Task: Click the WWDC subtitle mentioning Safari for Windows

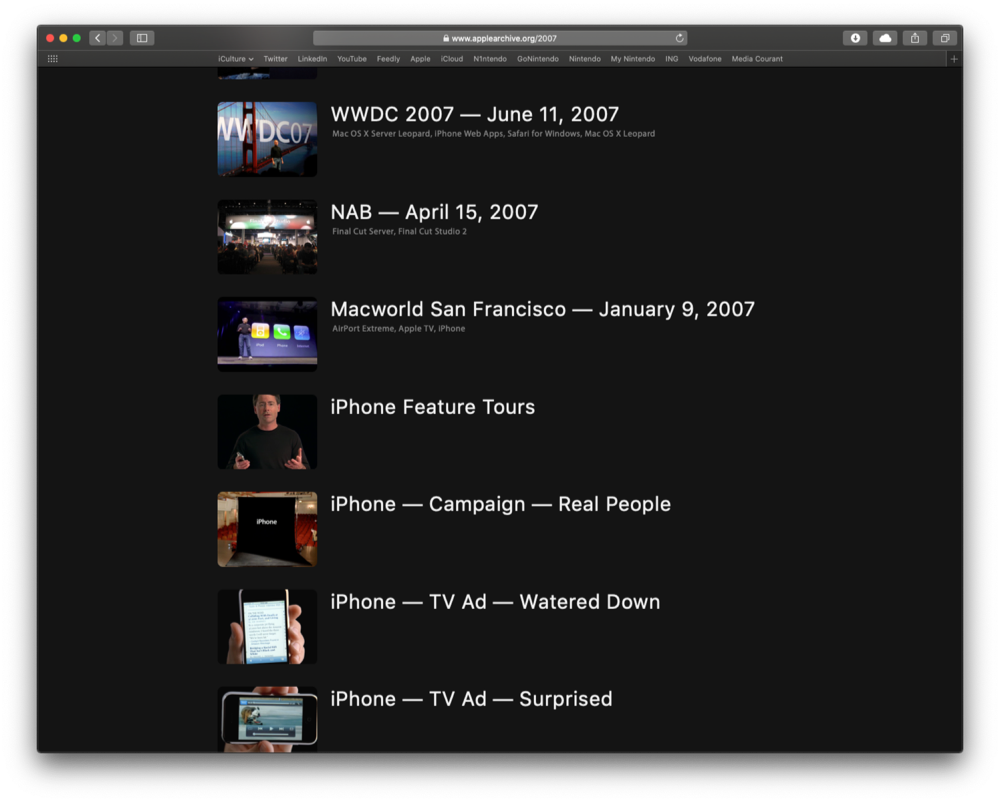Action: coord(494,133)
